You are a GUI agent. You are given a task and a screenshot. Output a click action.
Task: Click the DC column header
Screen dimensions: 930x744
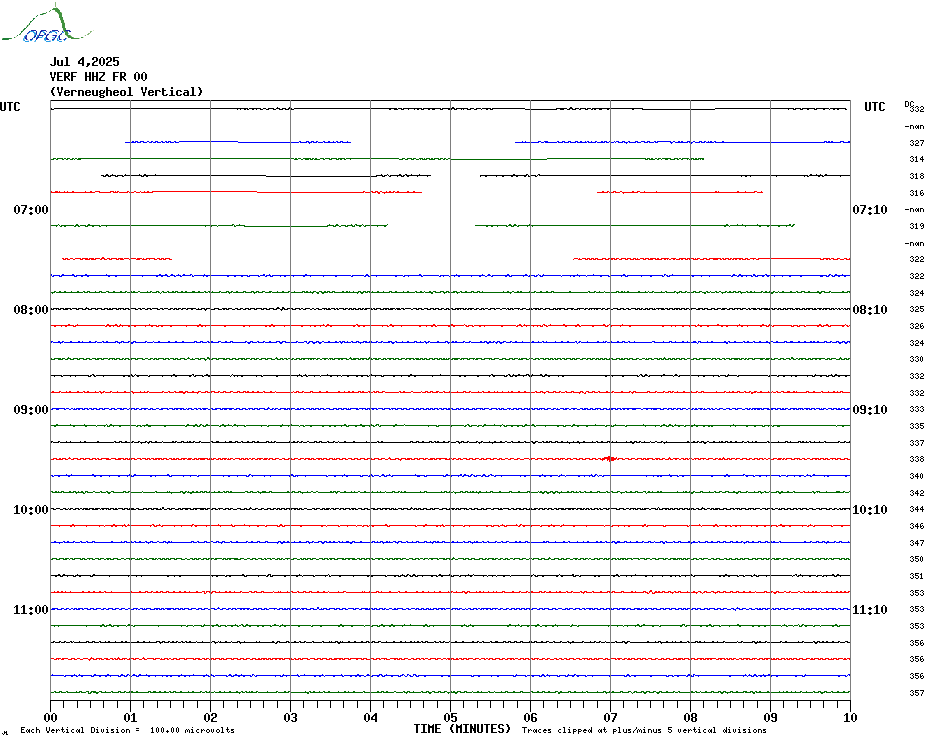[909, 104]
